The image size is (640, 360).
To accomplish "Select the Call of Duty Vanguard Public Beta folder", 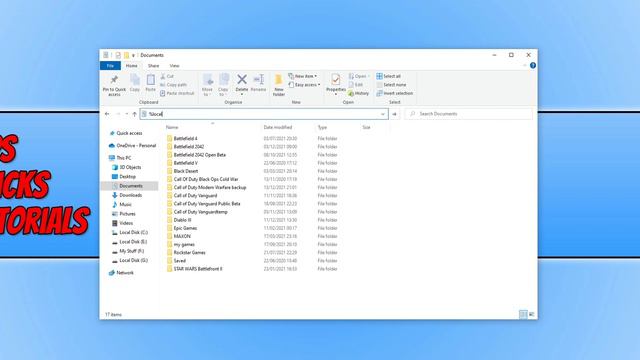I will [207, 204].
